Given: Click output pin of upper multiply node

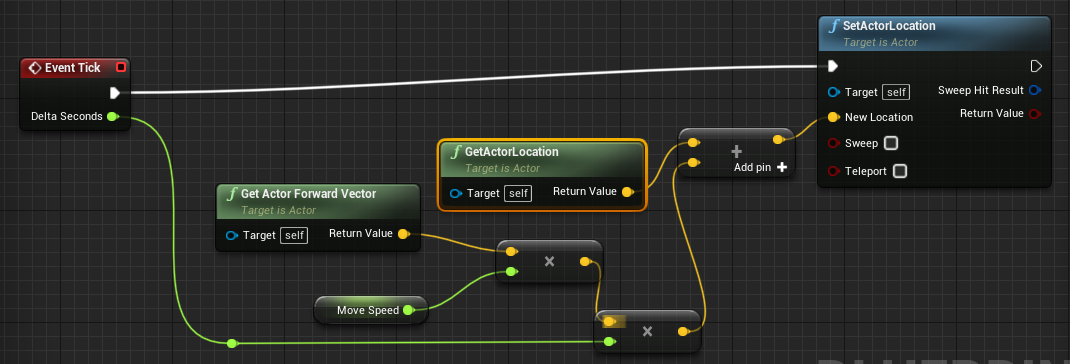Looking at the screenshot, I should pyautogui.click(x=585, y=262).
